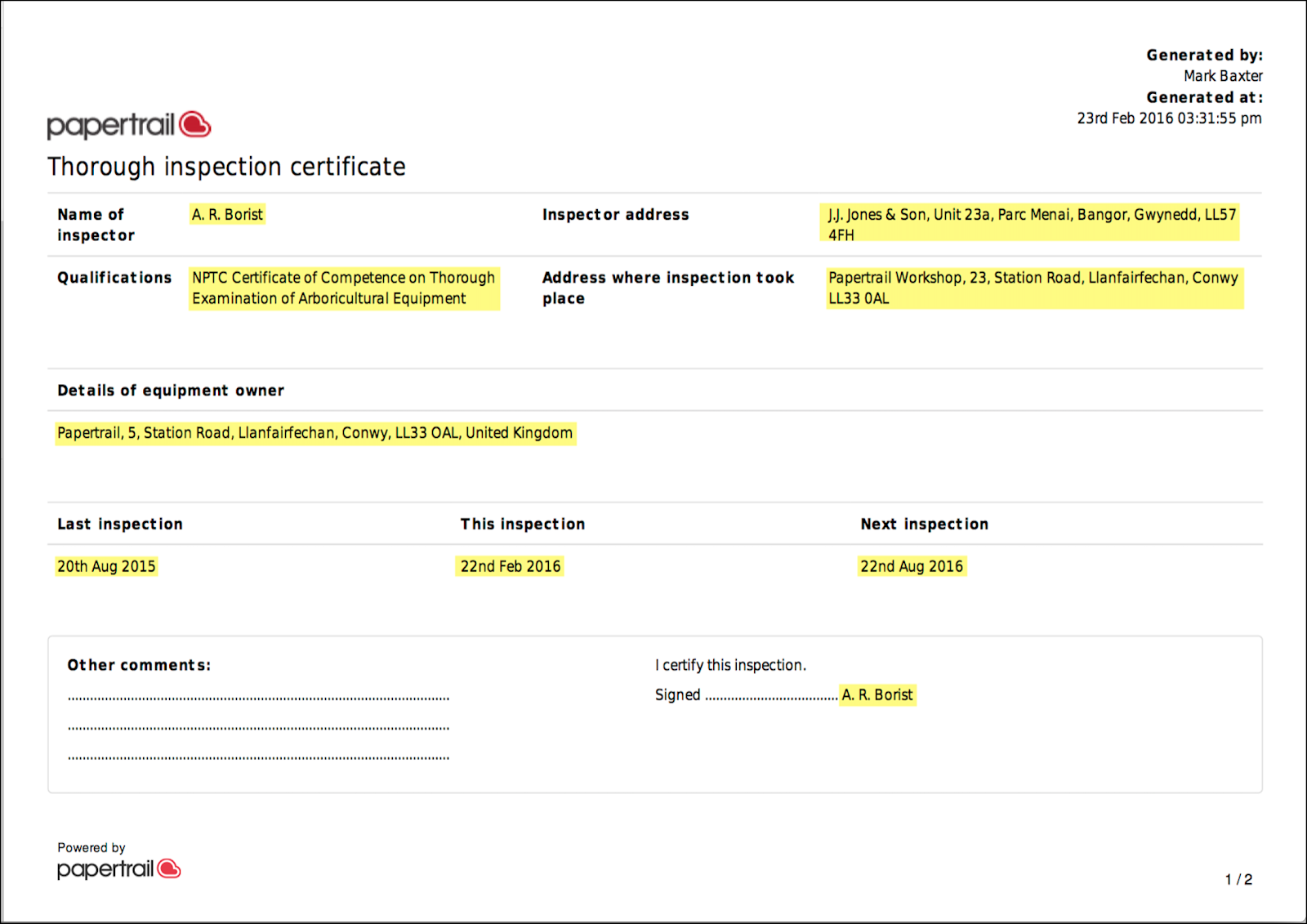Viewport: 1307px width, 924px height.
Task: Select the 'Next inspection' column header
Action: click(925, 524)
